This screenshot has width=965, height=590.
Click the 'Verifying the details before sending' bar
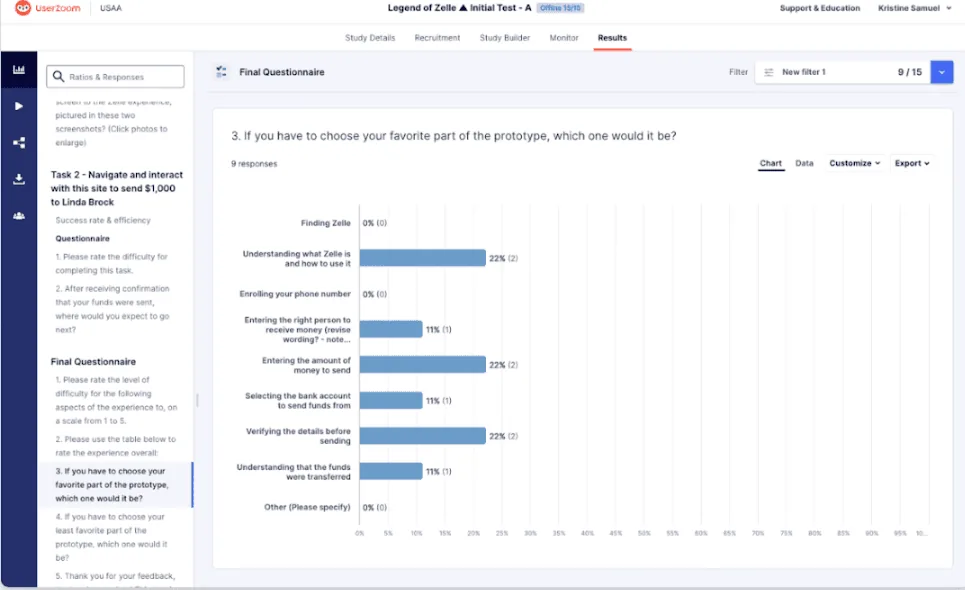point(423,436)
